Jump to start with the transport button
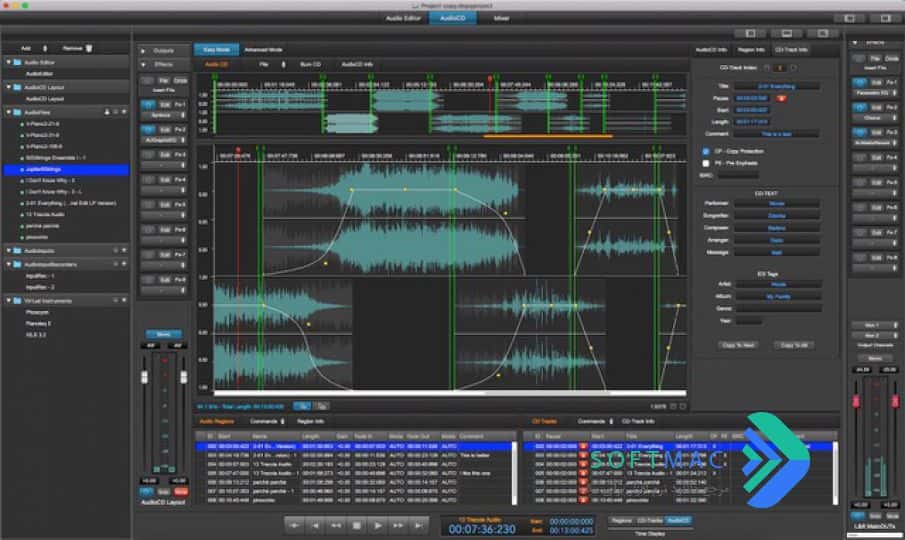The width and height of the screenshot is (905, 540). tap(294, 526)
